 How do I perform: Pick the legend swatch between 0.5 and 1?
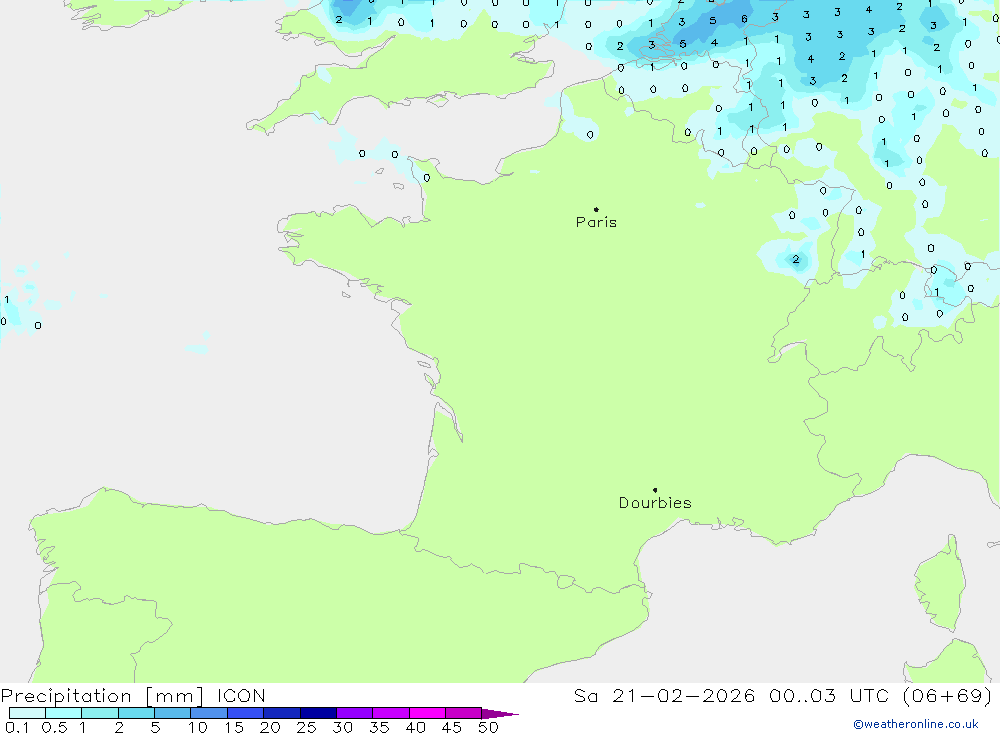(64, 713)
